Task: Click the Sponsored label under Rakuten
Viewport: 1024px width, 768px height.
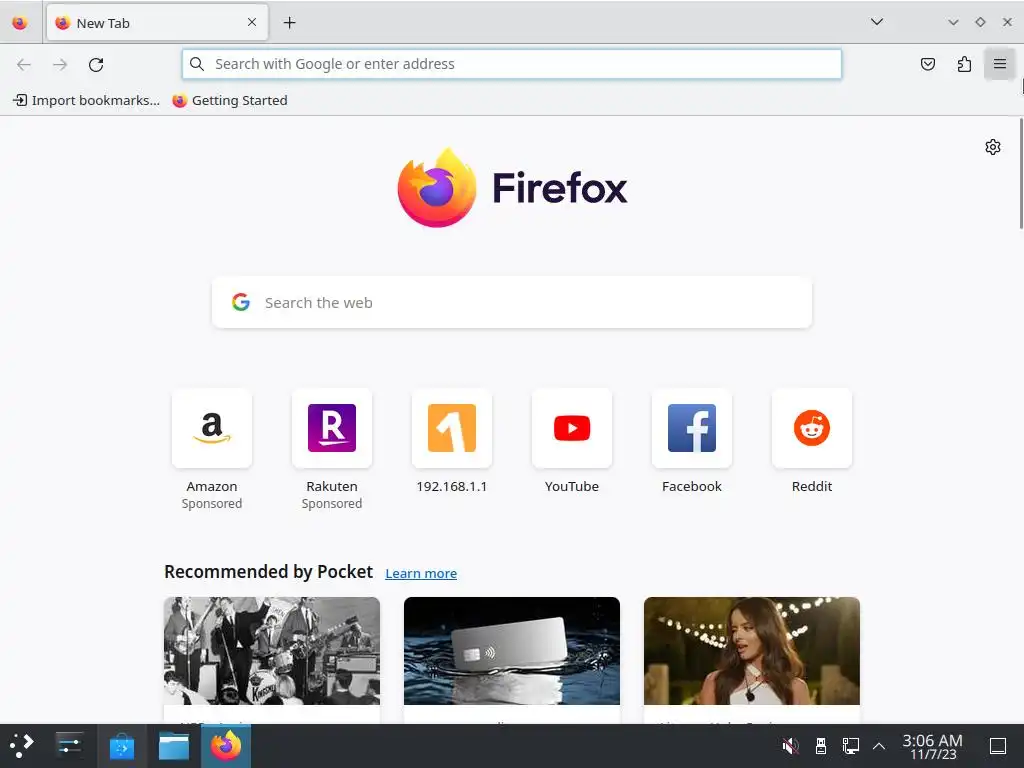Action: (332, 504)
